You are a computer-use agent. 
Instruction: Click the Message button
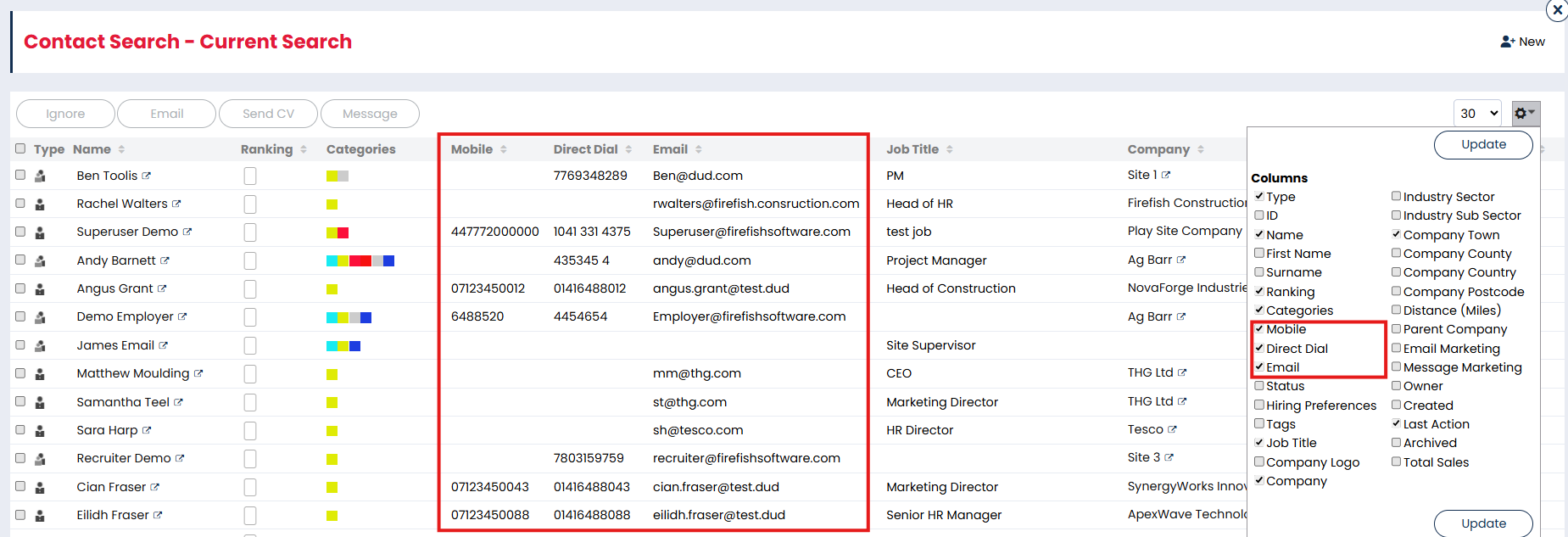[x=370, y=114]
